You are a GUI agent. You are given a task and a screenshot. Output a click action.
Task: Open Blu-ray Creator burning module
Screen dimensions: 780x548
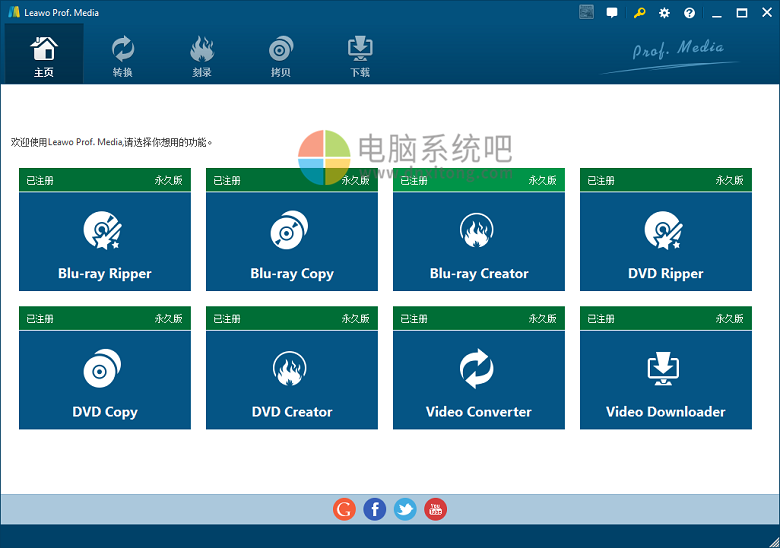pos(479,241)
